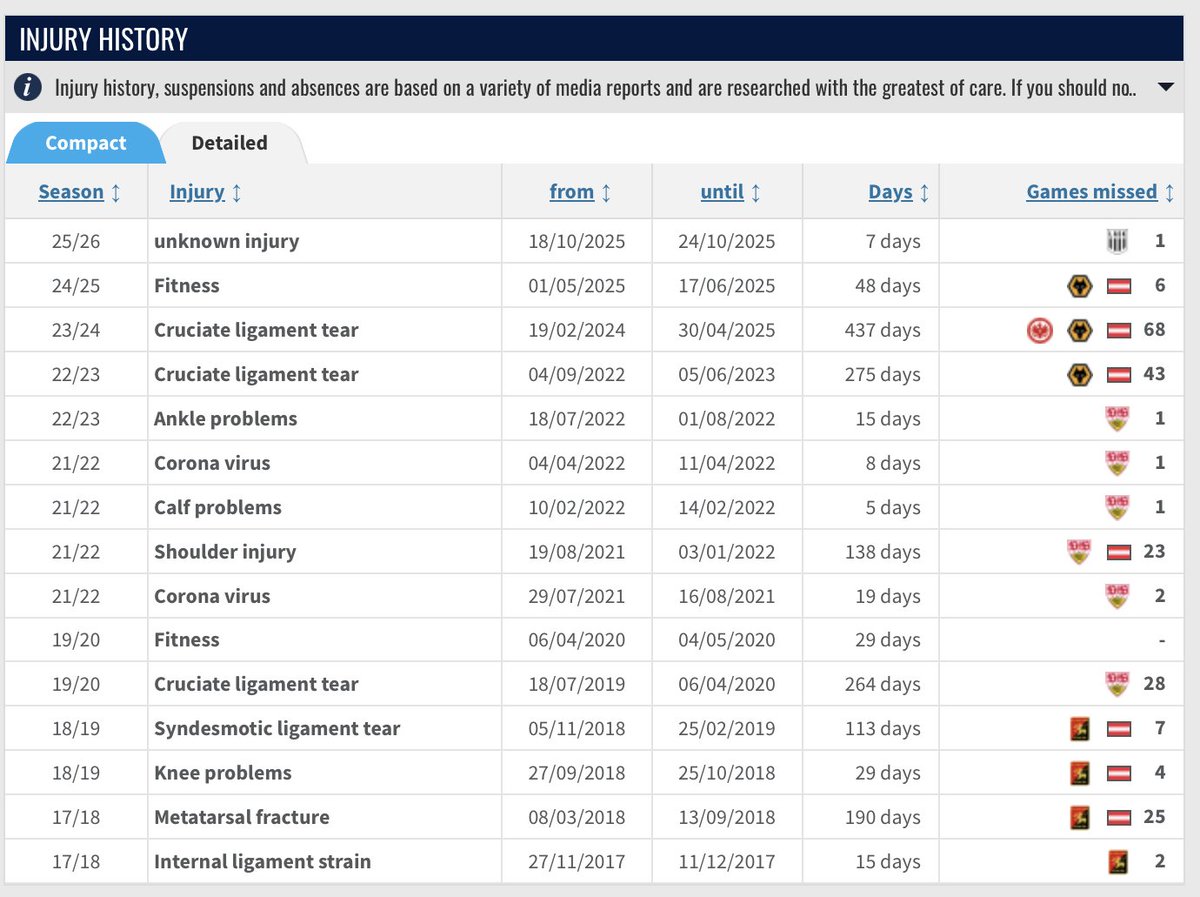Screen dimensions: 1200x897
Task: Select the from date '19/02/2024'
Action: click(577, 330)
